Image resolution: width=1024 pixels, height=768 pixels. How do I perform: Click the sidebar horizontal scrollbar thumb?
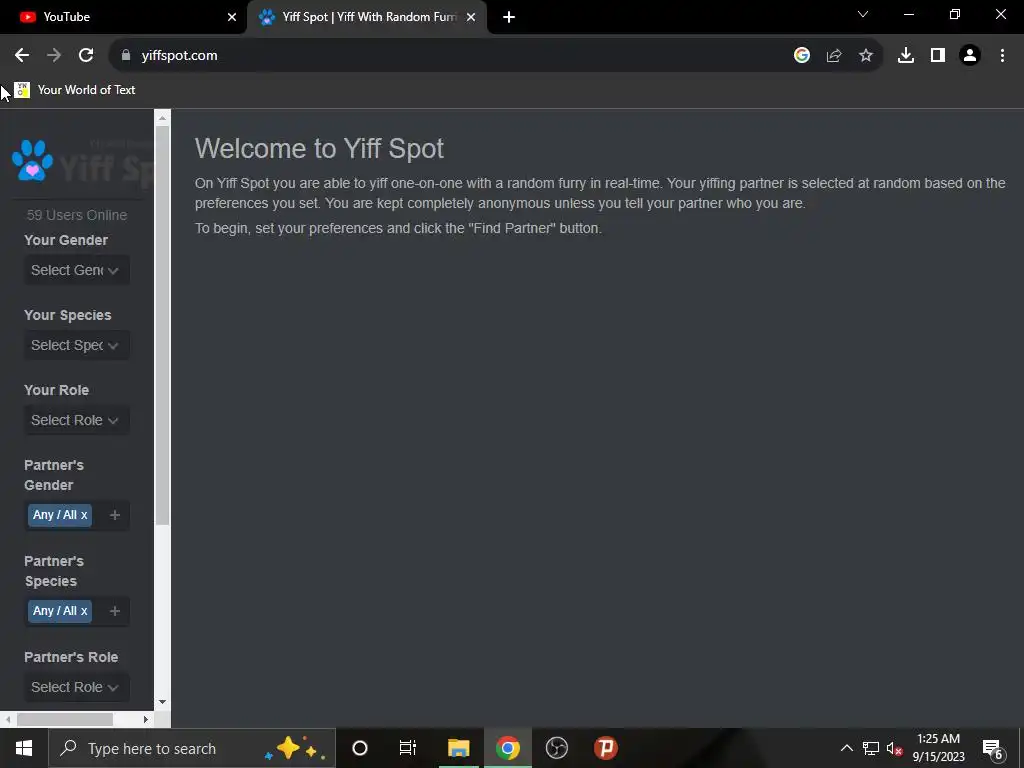pos(65,720)
